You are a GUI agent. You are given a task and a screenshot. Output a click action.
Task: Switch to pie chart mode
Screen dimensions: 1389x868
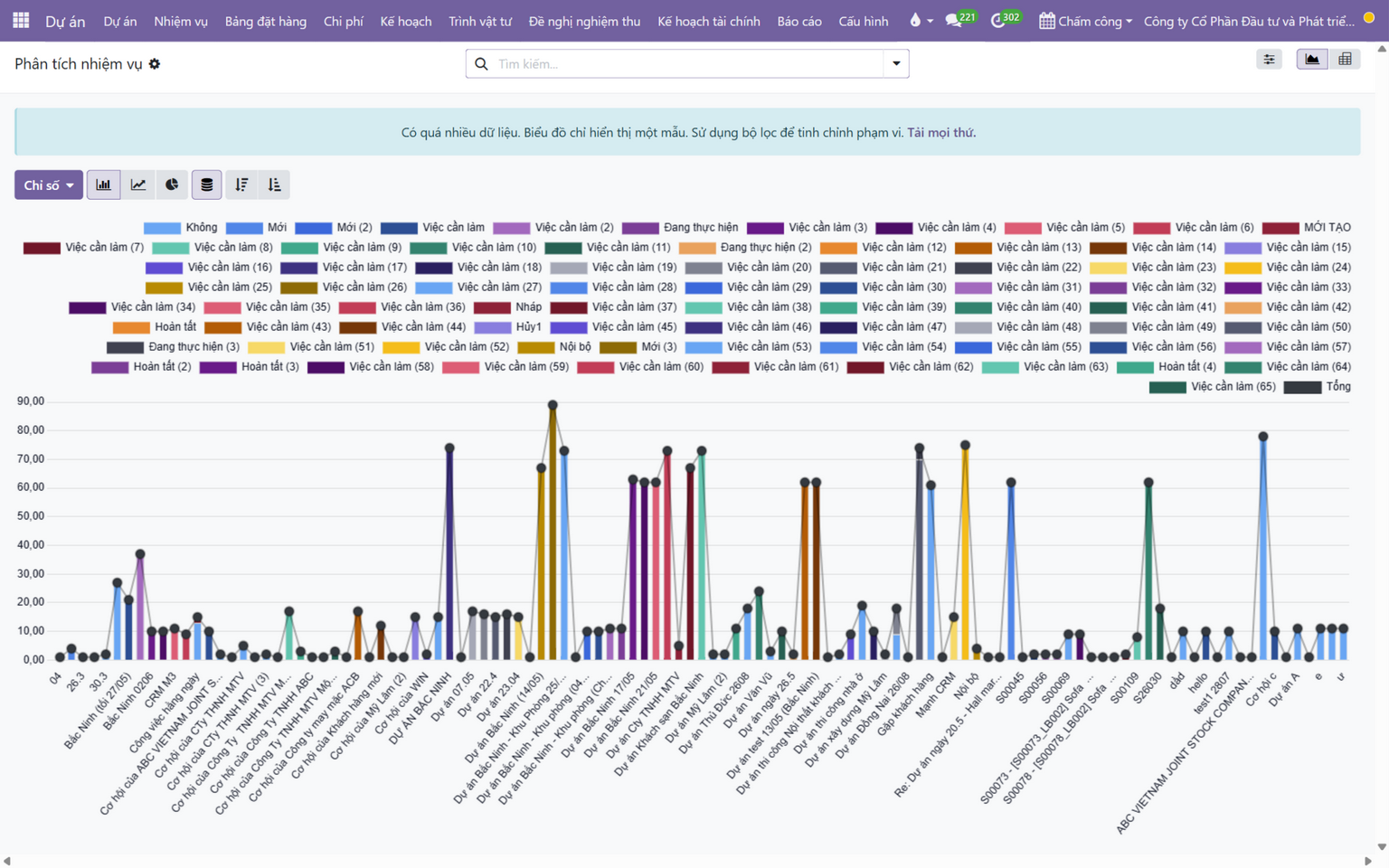point(172,184)
